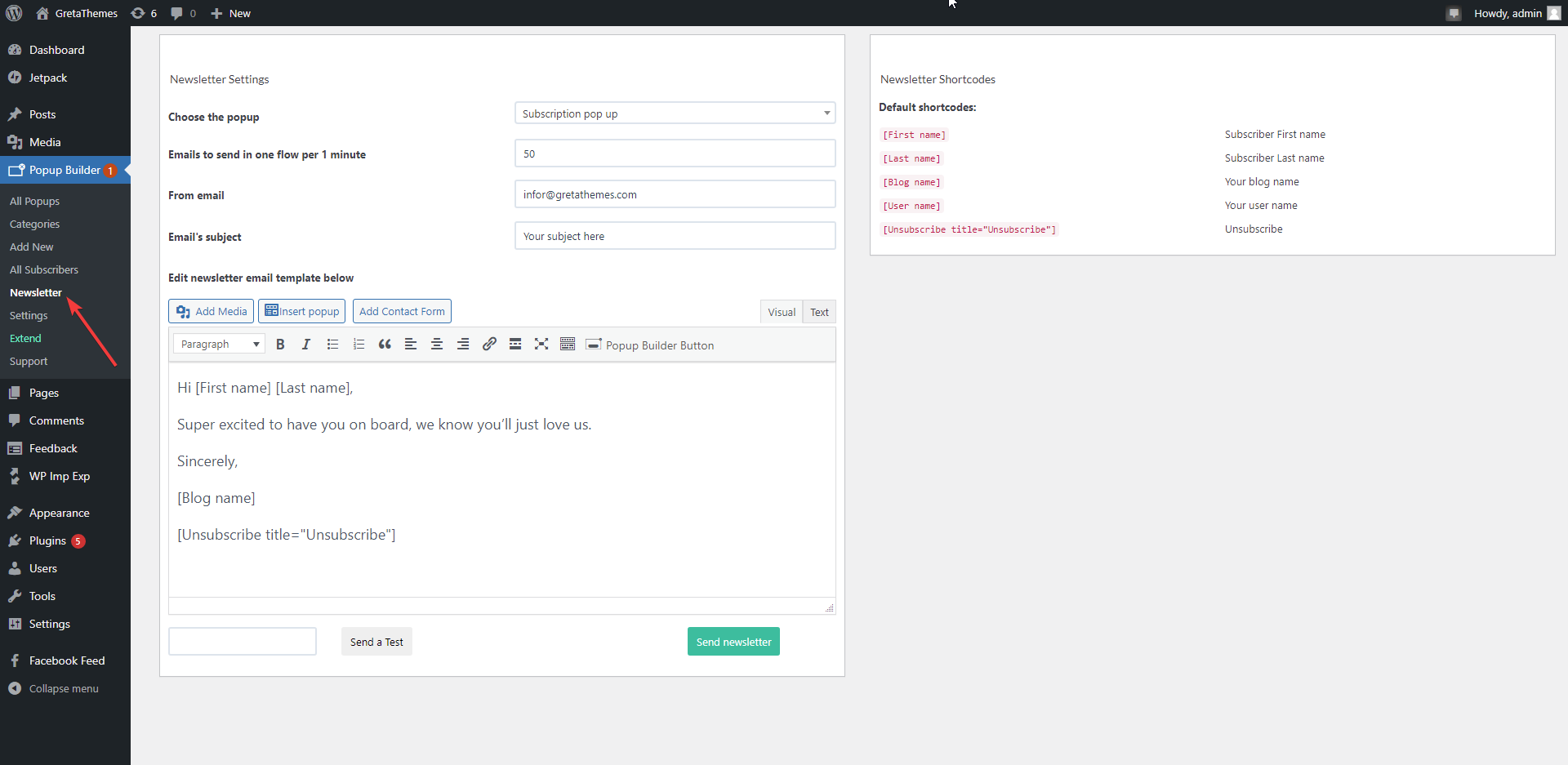The height and width of the screenshot is (765, 1568).
Task: Open comments bubble in admin bar
Action: point(183,13)
